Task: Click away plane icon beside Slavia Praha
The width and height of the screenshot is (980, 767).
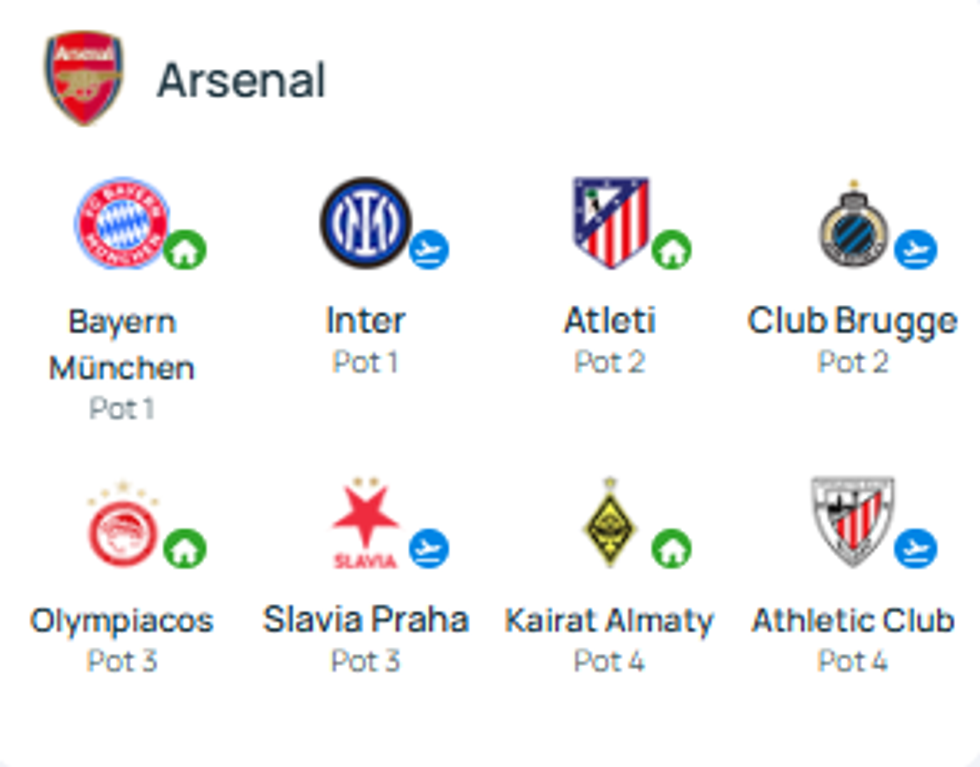Action: pos(429,548)
